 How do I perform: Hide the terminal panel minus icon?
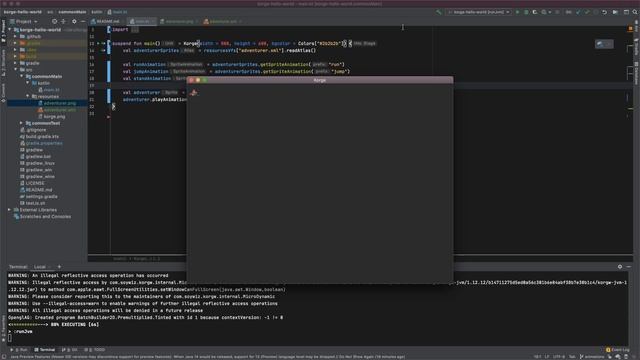pyautogui.click(x=629, y=267)
